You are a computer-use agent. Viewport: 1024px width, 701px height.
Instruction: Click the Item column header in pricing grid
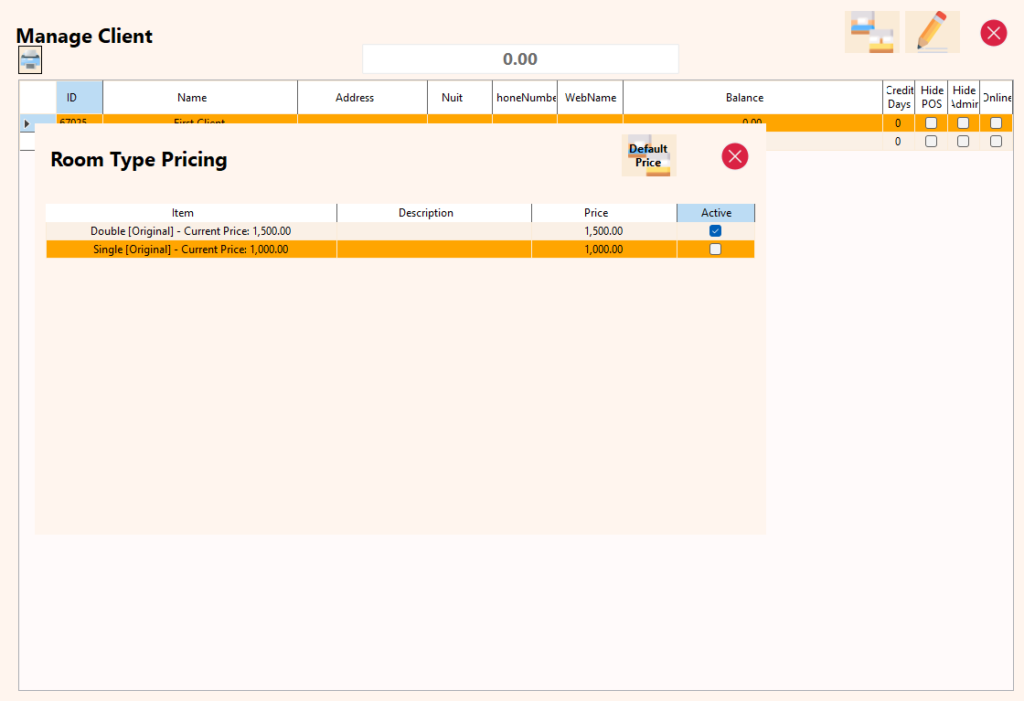tap(183, 213)
